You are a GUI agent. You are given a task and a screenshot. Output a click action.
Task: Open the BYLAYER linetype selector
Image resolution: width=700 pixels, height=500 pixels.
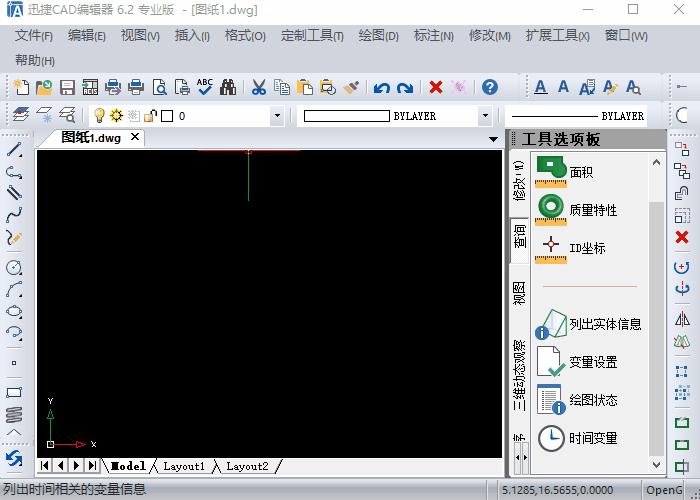[x=578, y=116]
